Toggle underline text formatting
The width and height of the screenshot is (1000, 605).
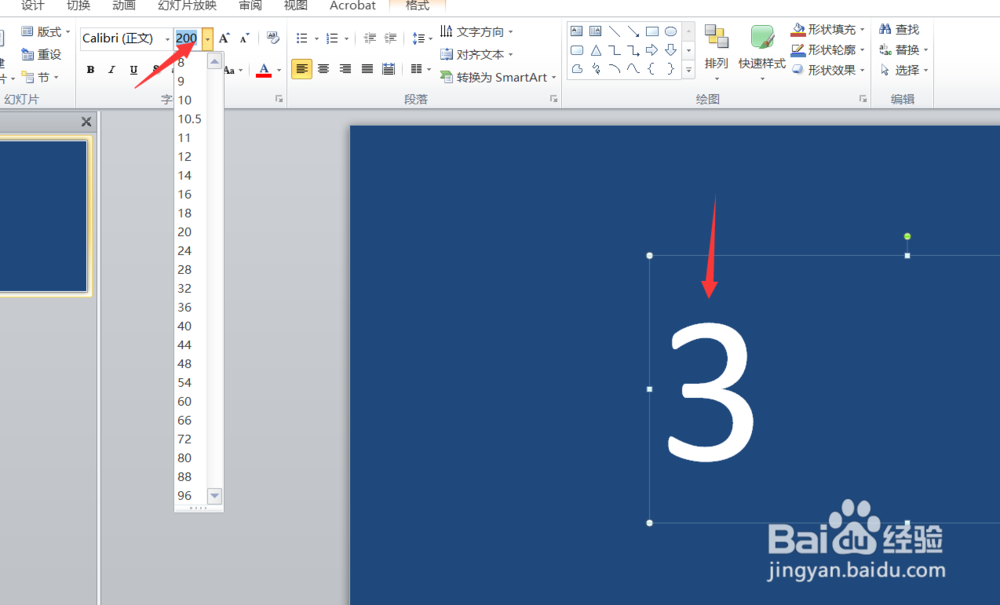click(133, 69)
